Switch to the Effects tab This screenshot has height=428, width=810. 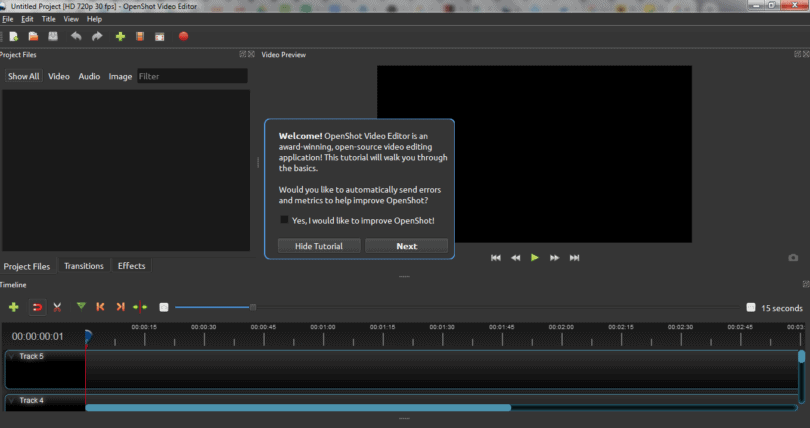[131, 266]
